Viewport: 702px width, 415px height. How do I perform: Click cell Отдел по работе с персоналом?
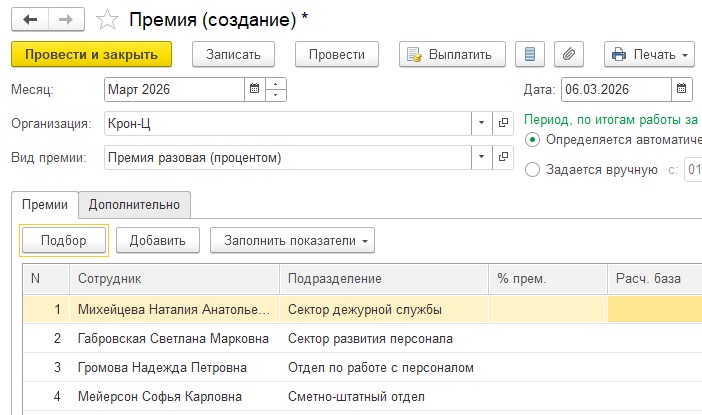tap(384, 368)
